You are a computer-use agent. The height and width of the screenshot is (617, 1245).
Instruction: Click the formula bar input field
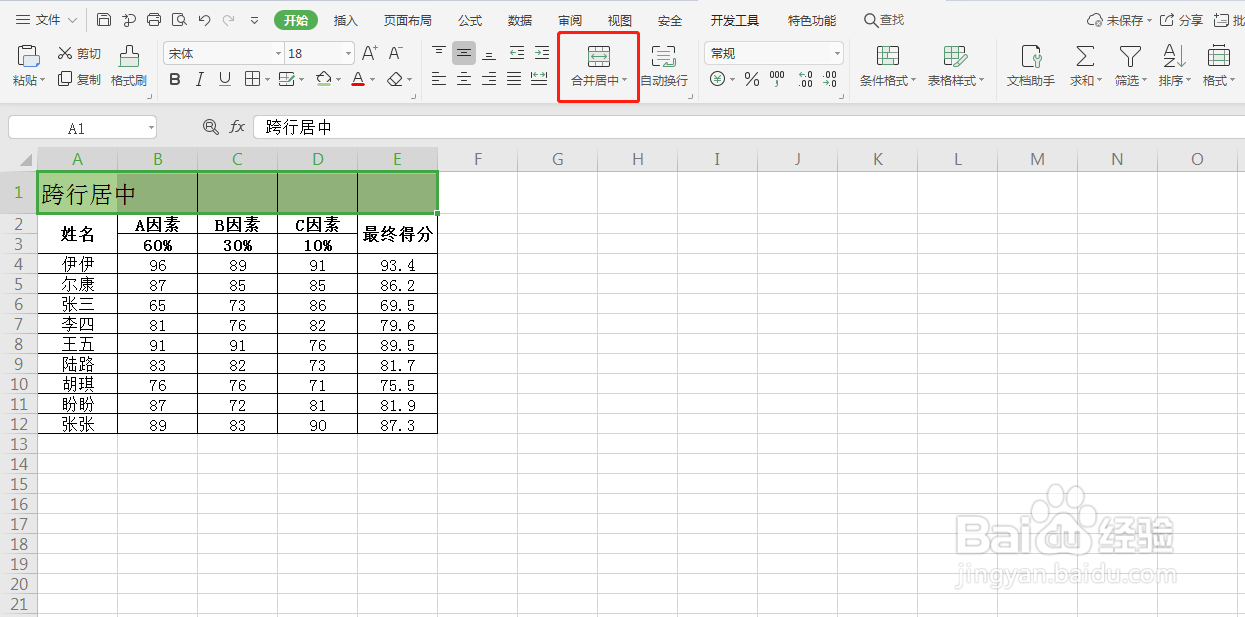(x=749, y=127)
